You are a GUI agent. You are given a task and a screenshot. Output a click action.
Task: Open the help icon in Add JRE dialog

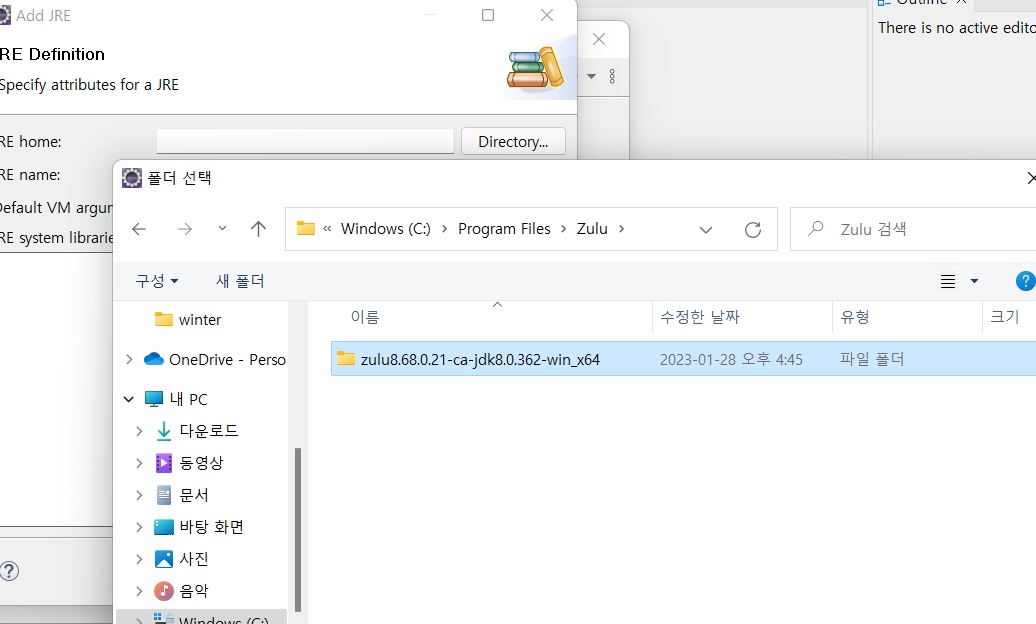pos(9,571)
